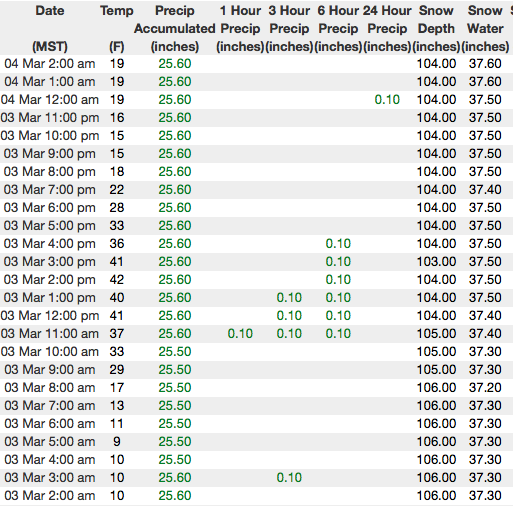
Task: Click snow depth 103.00 at 3:00 pm
Action: (436, 262)
